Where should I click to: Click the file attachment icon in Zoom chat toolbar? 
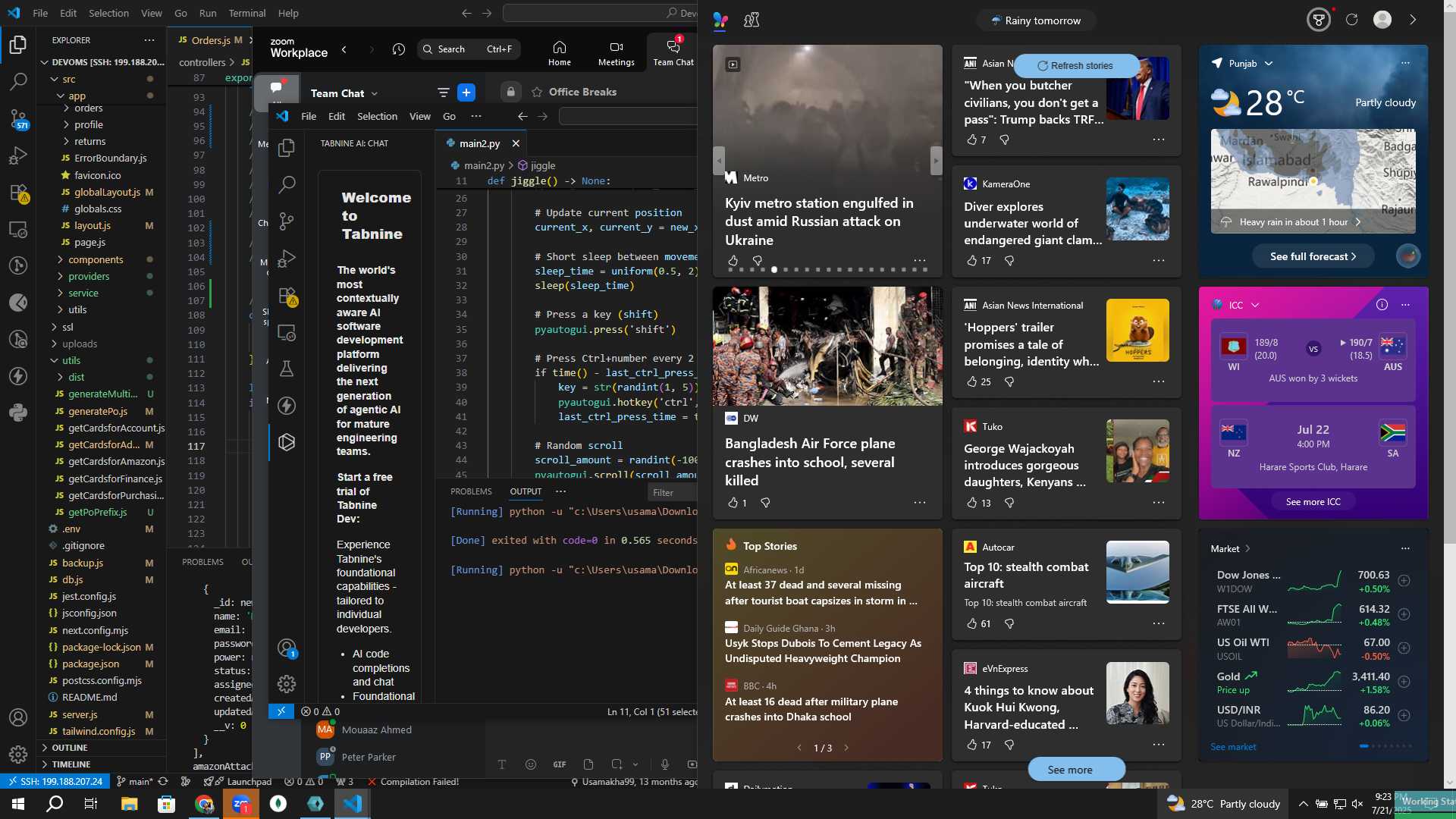(x=588, y=764)
